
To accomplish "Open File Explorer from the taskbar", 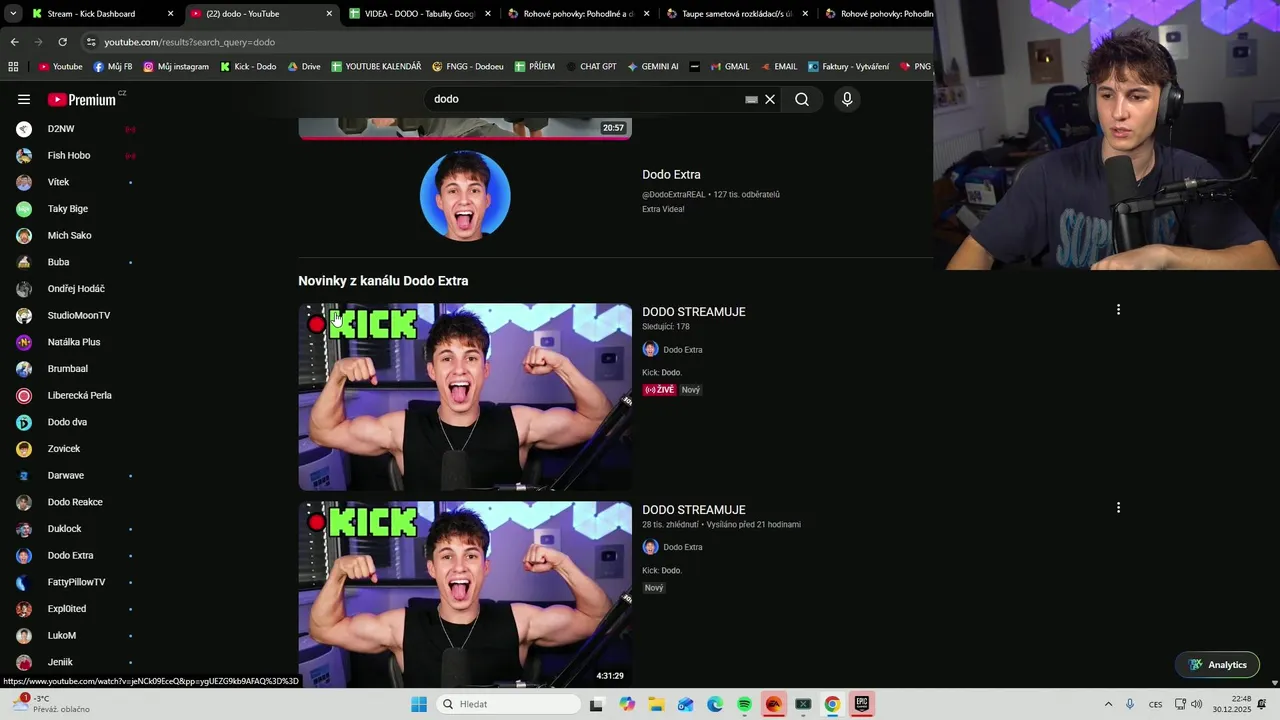I will point(656,704).
